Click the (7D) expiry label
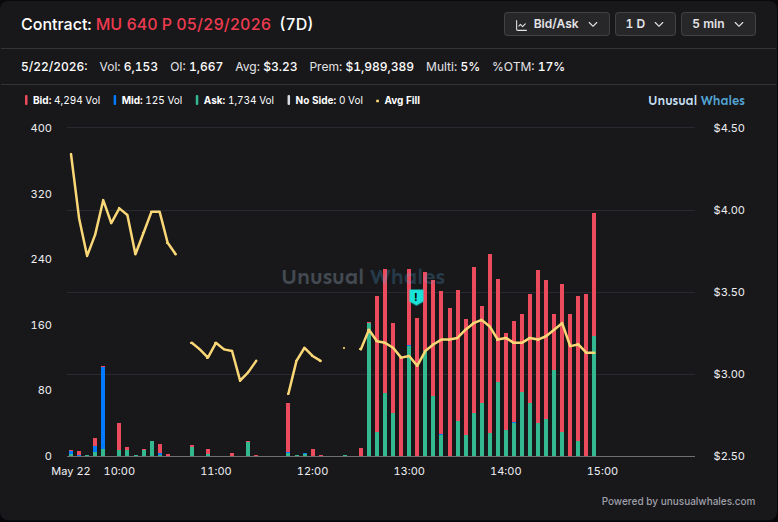 click(x=296, y=24)
